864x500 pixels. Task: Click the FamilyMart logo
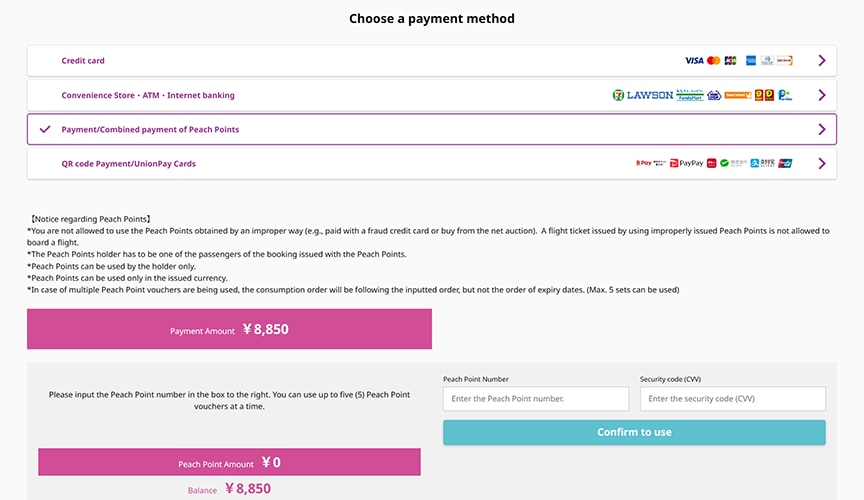tap(690, 95)
